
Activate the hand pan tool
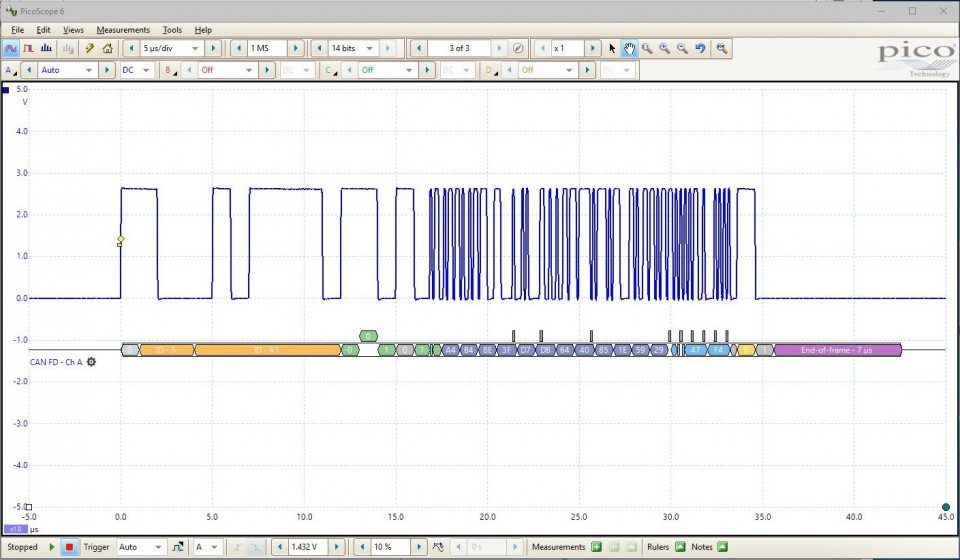tap(629, 48)
